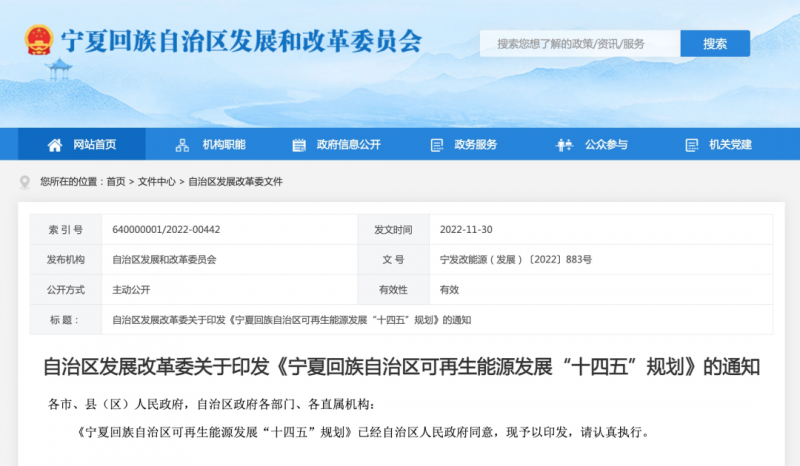Click the document icon beside 机关党建
Image resolution: width=800 pixels, height=466 pixels.
pyautogui.click(x=691, y=145)
